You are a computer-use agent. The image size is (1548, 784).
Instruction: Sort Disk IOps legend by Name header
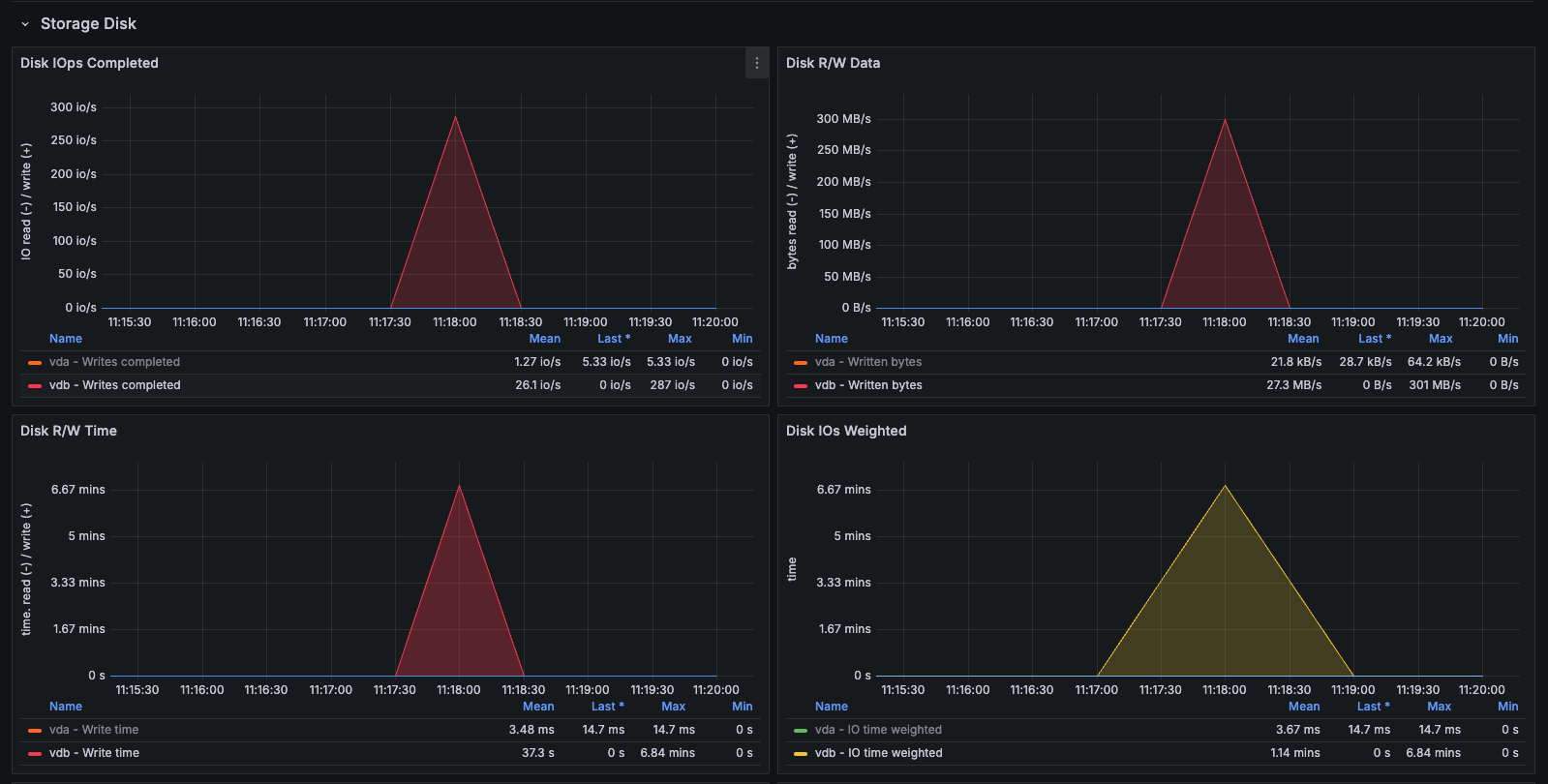point(66,339)
